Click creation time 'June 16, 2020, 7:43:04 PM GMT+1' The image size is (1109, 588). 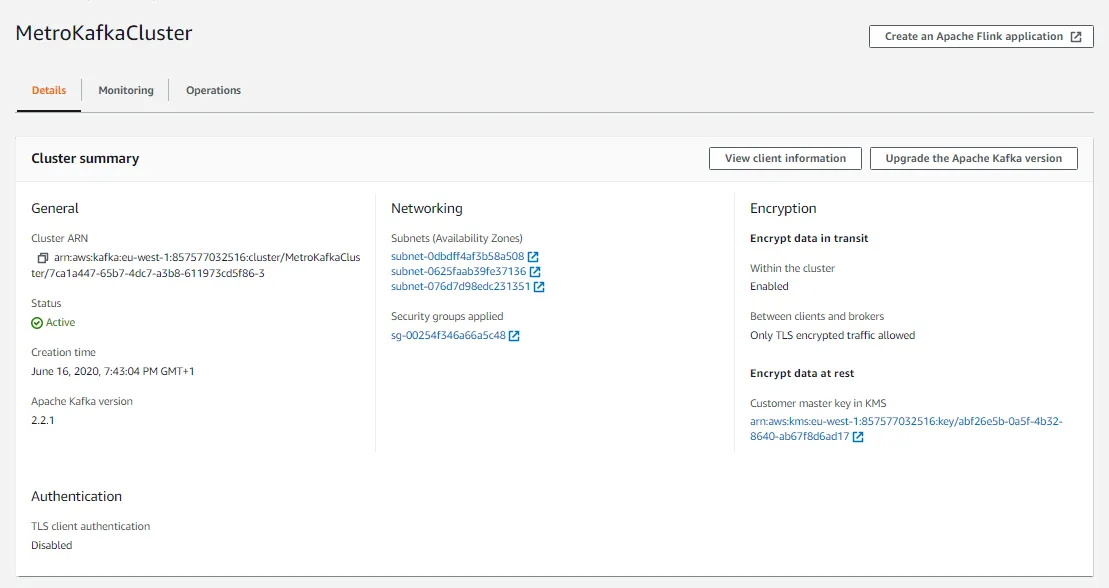pos(112,371)
